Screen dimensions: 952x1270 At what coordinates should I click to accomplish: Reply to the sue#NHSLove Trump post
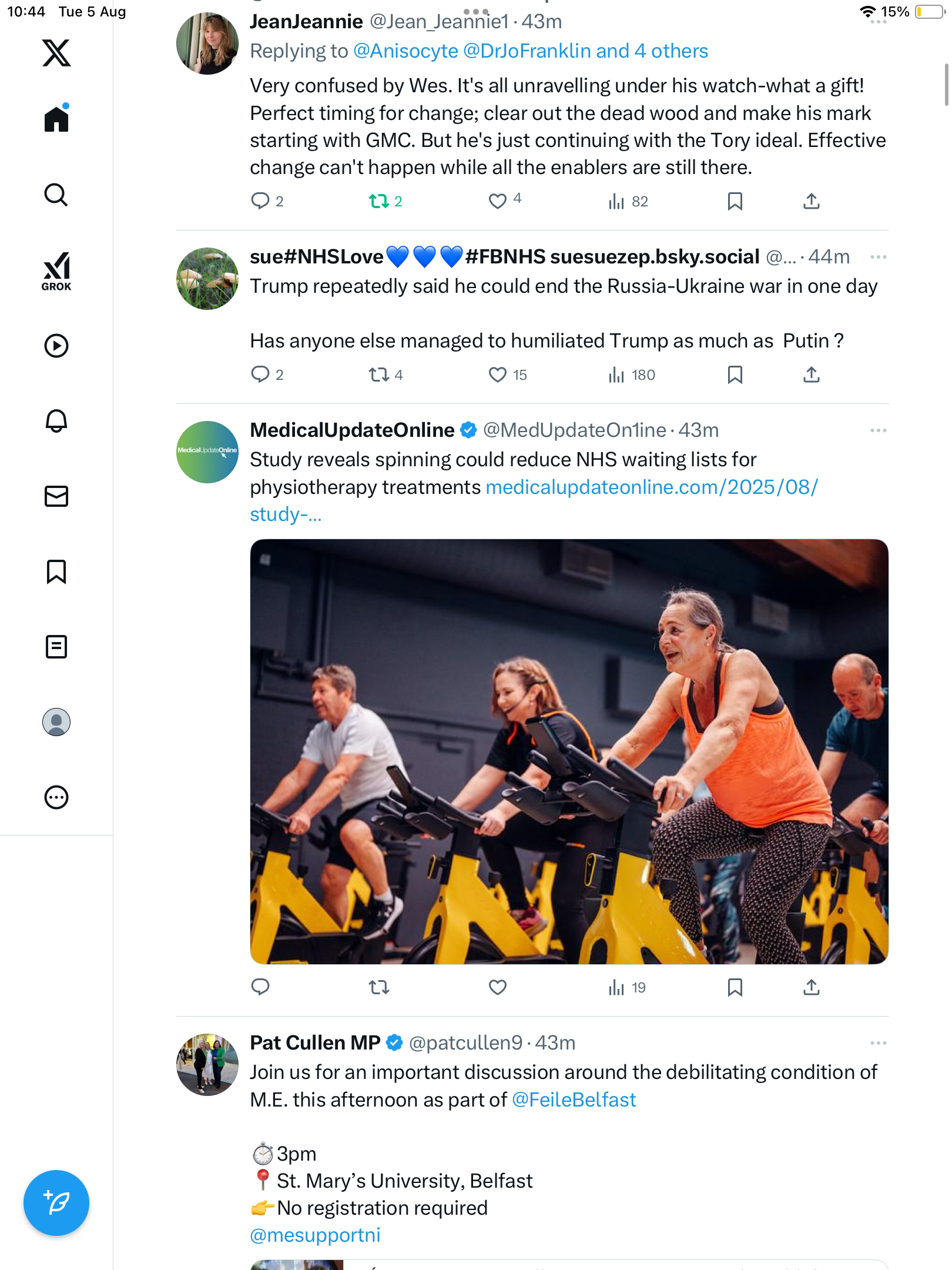point(260,375)
